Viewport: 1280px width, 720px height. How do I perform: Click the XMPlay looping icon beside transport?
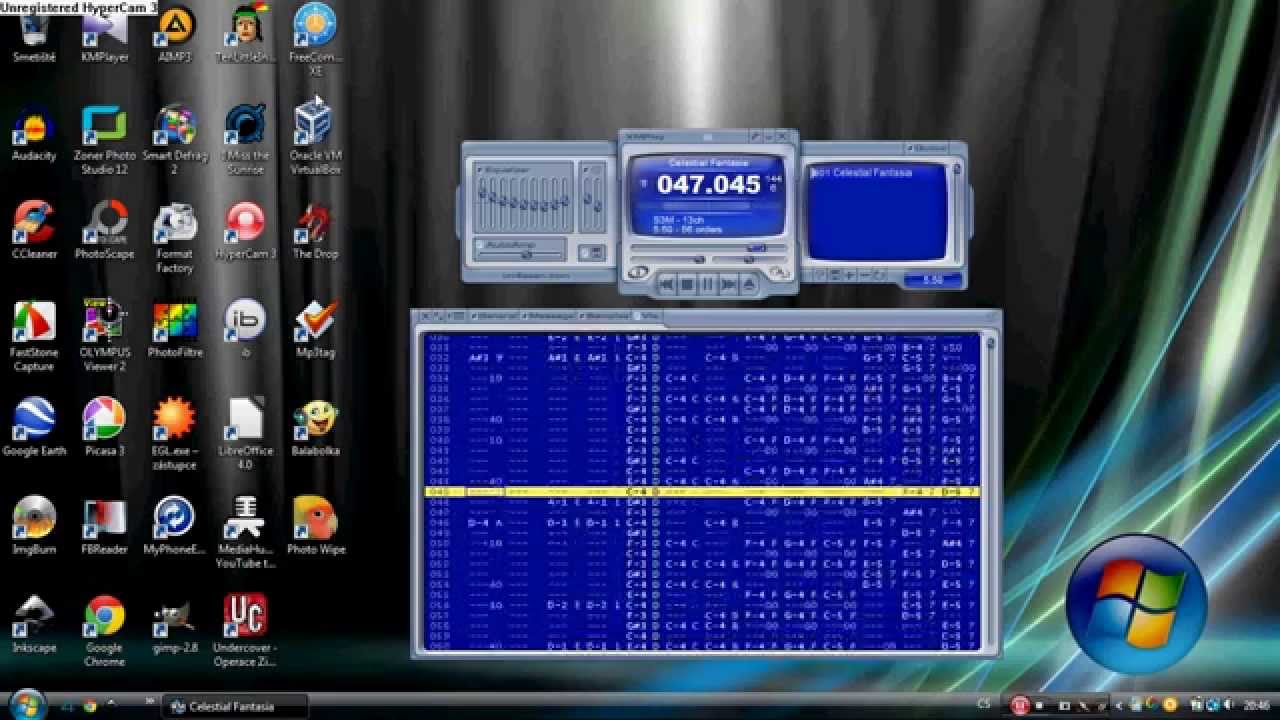tap(777, 271)
